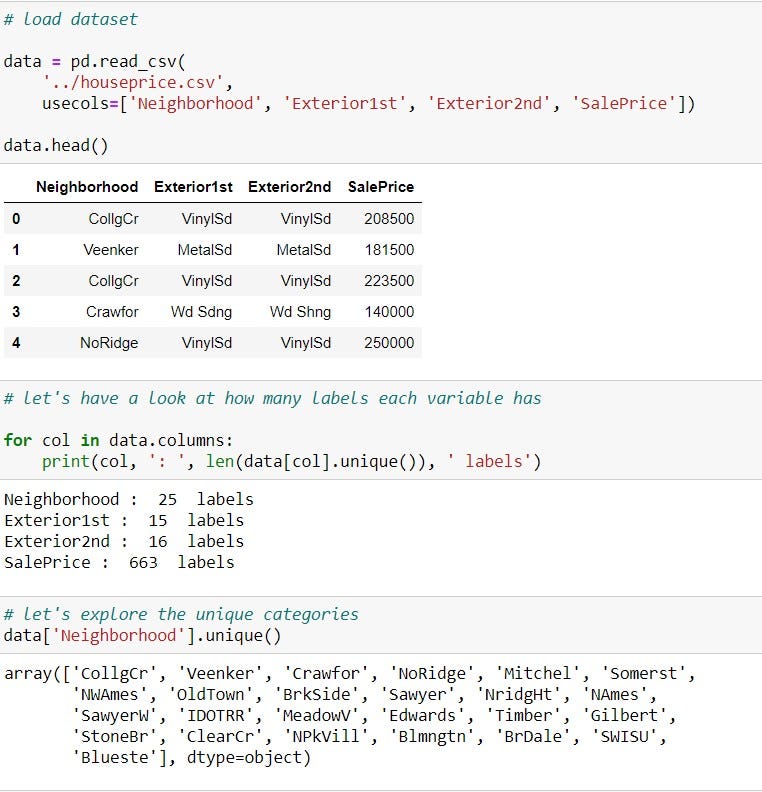The image size is (762, 792).
Task: Click row index 4 in the table
Action: 16,343
